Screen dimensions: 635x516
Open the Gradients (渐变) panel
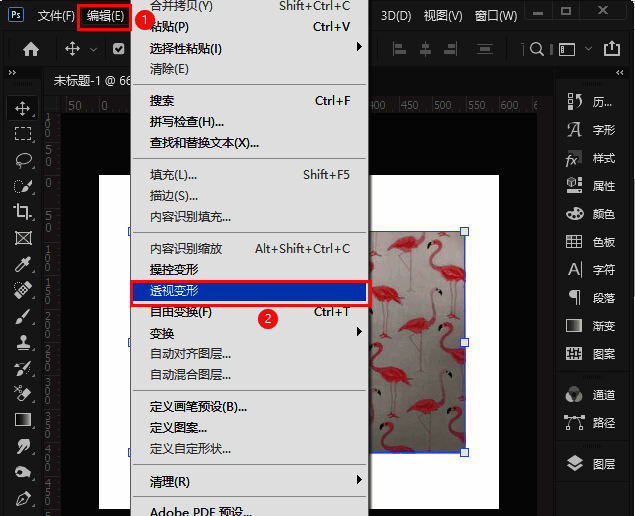590,326
